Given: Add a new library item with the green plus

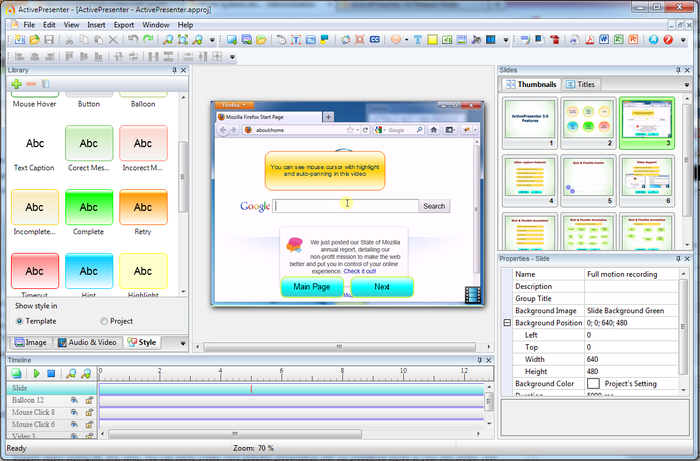Looking at the screenshot, I should tap(16, 85).
